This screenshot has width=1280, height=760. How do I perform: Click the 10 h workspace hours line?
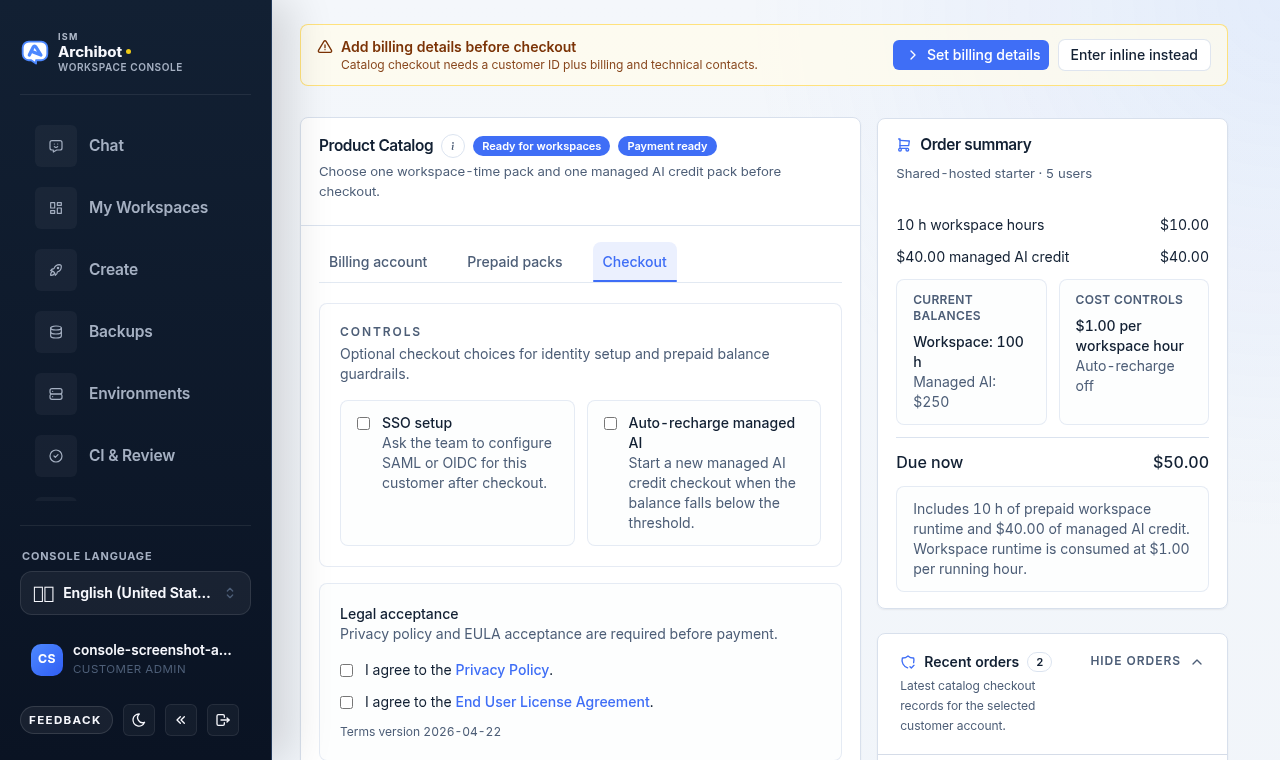point(1052,225)
